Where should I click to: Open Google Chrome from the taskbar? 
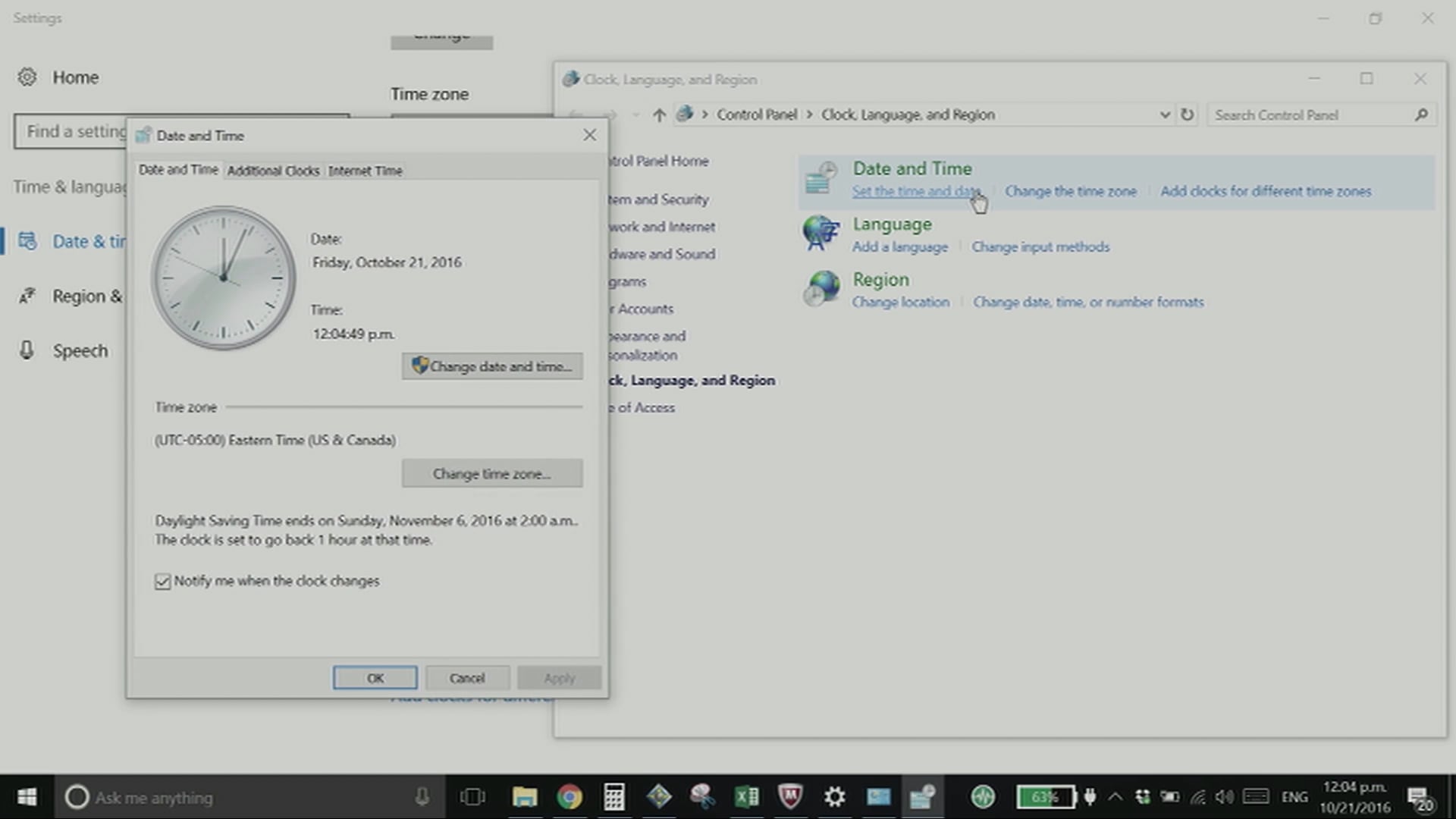coord(569,797)
